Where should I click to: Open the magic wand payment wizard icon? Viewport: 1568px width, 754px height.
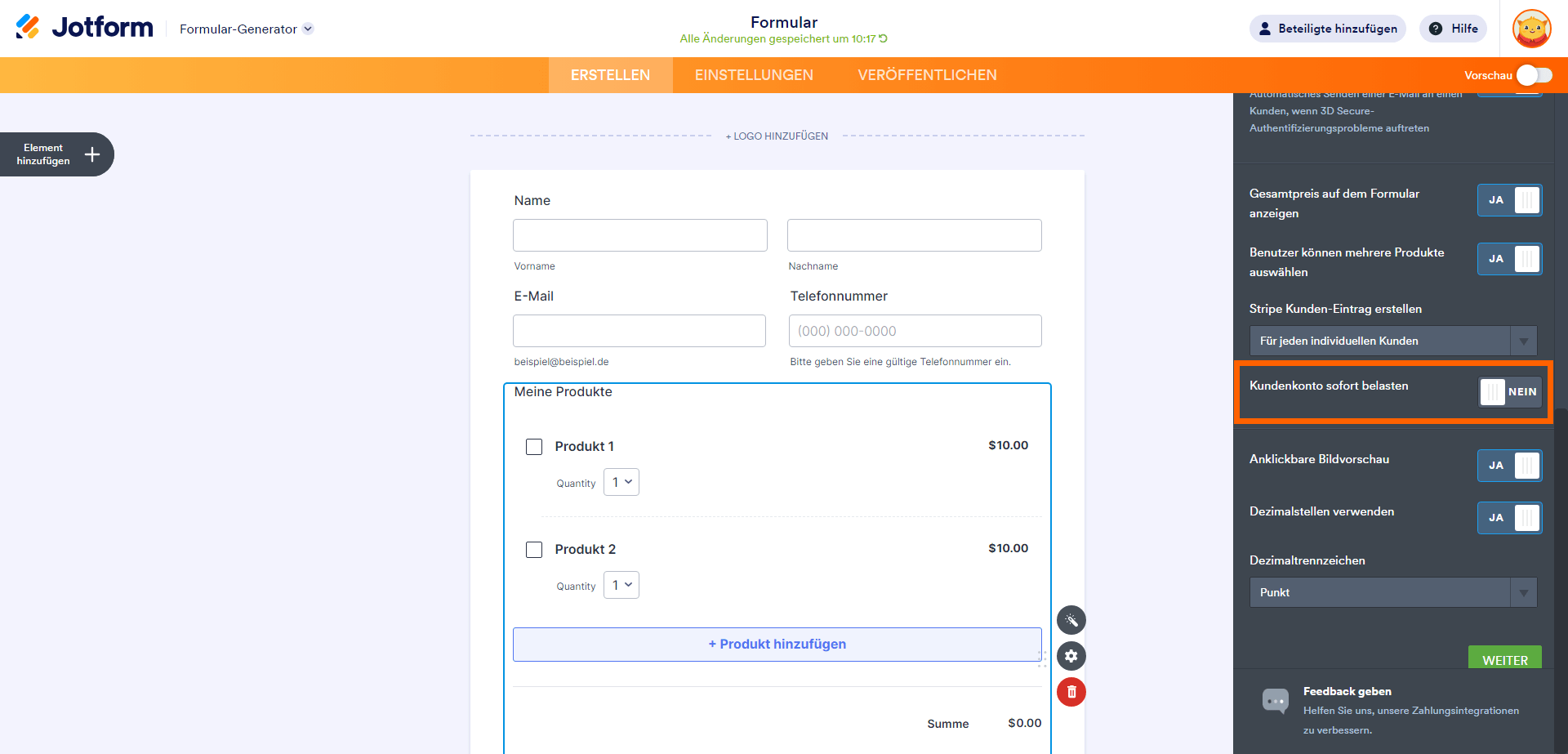(x=1071, y=620)
